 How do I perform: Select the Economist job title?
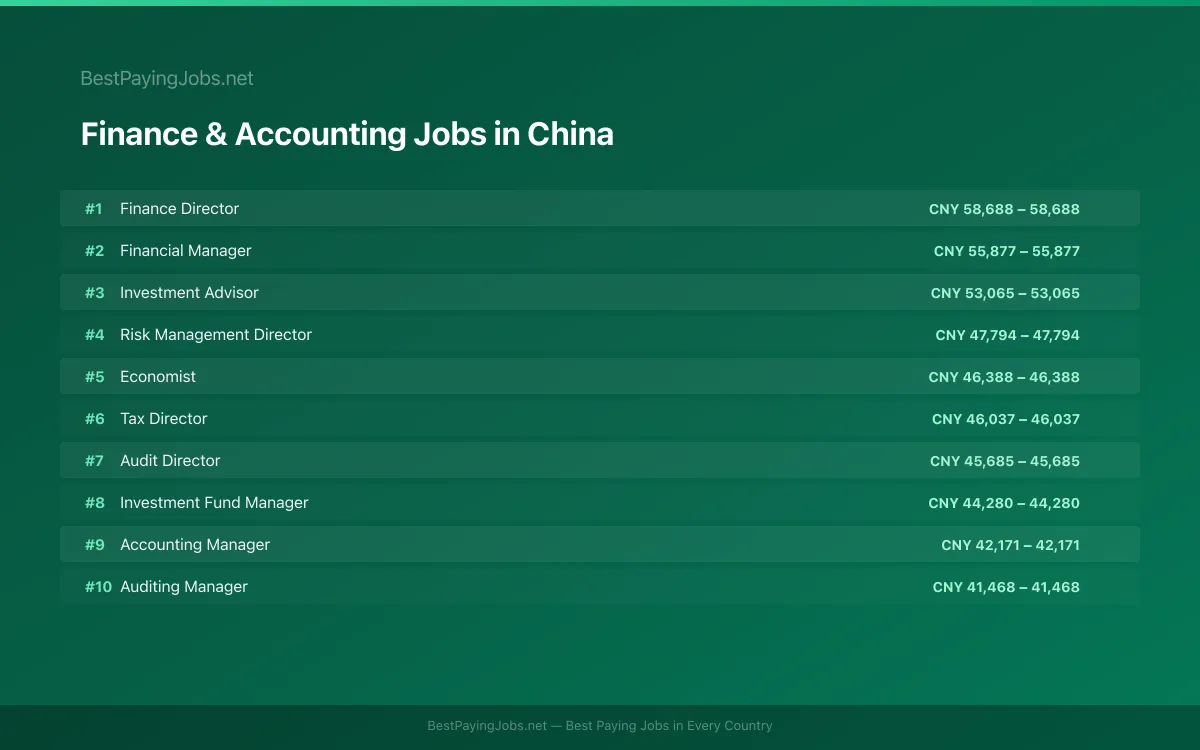click(x=158, y=376)
